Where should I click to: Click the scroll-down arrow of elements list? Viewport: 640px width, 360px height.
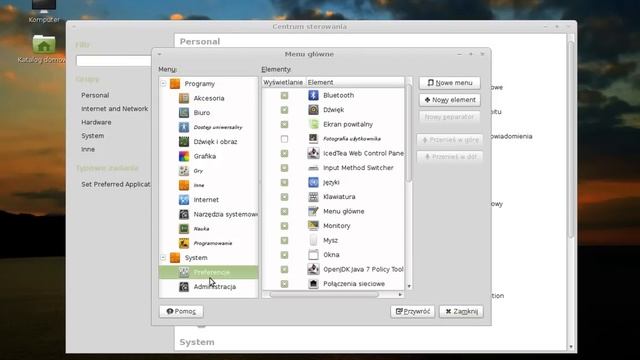[x=409, y=287]
